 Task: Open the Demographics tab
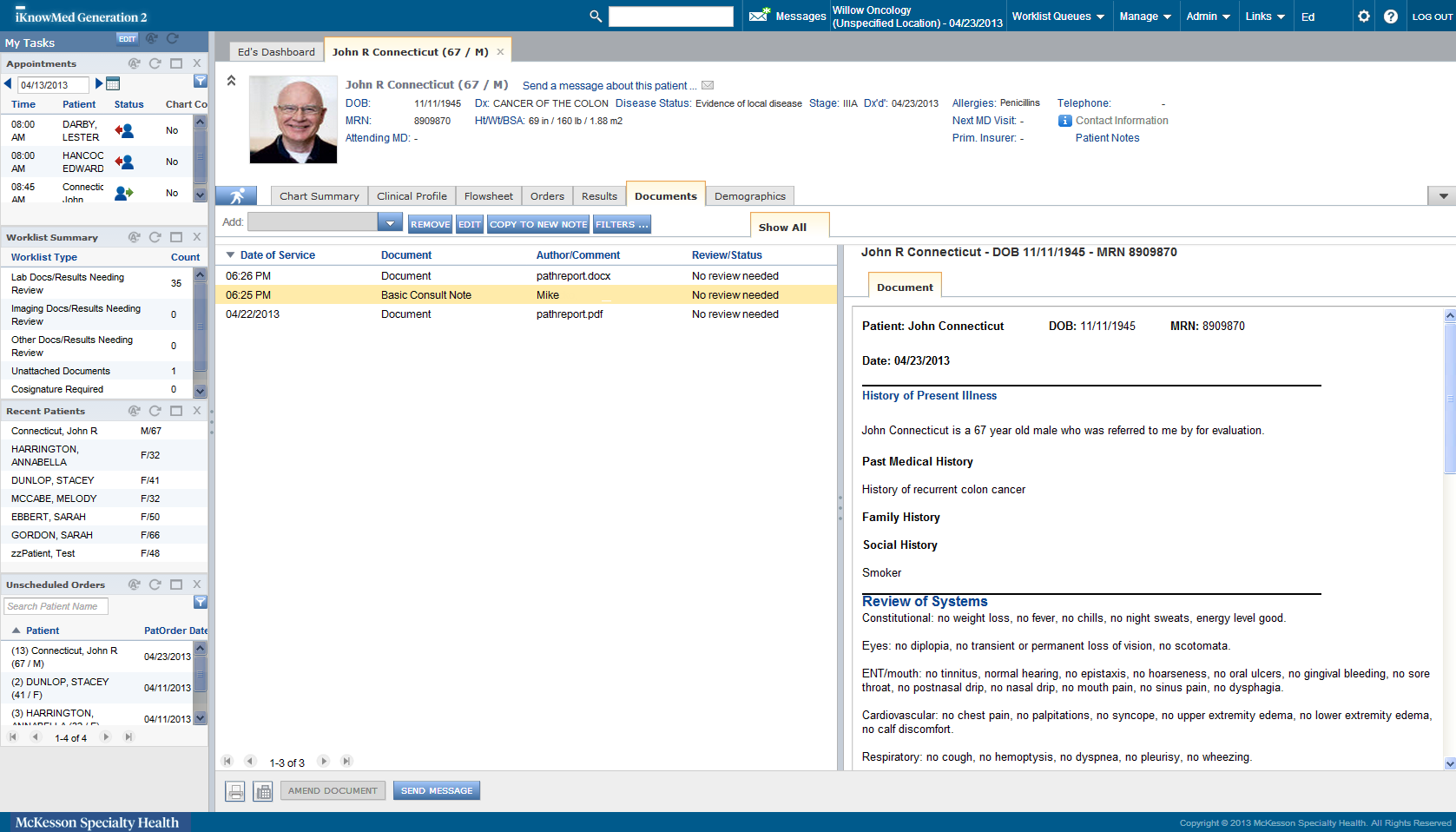(750, 195)
